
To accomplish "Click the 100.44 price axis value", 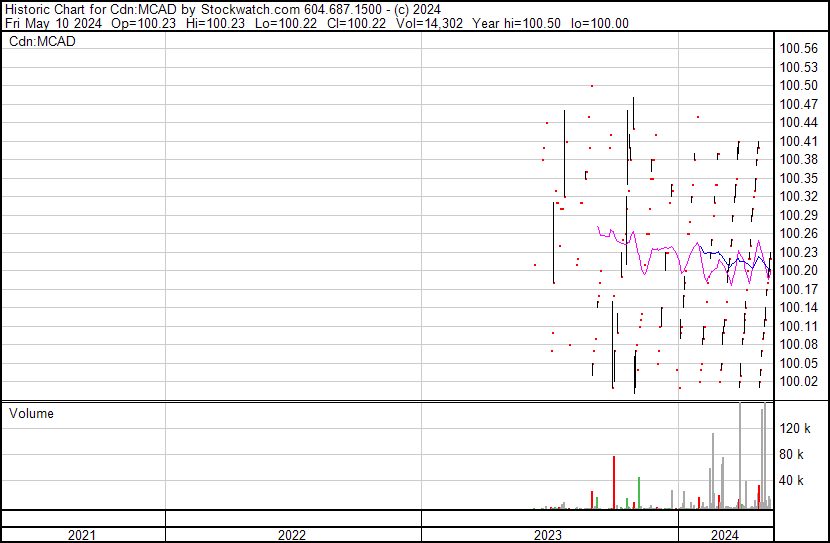I will tap(799, 123).
